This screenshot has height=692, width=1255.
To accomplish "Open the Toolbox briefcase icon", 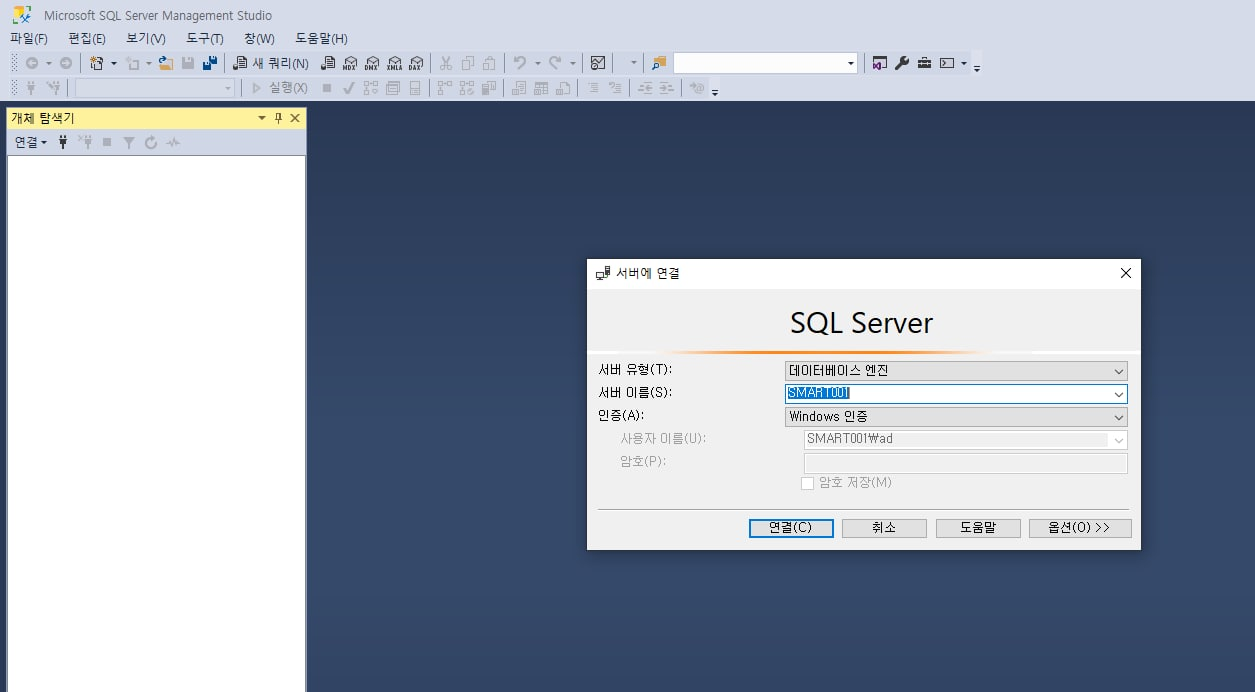I will point(924,63).
